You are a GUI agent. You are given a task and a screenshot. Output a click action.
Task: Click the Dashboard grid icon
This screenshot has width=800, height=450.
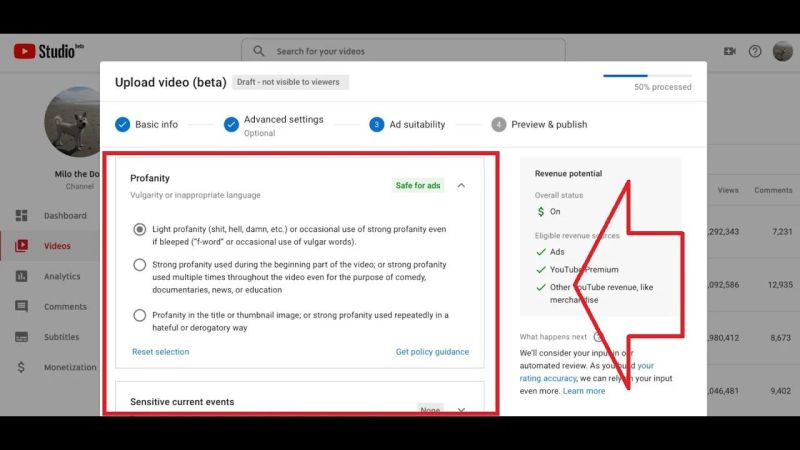point(21,215)
